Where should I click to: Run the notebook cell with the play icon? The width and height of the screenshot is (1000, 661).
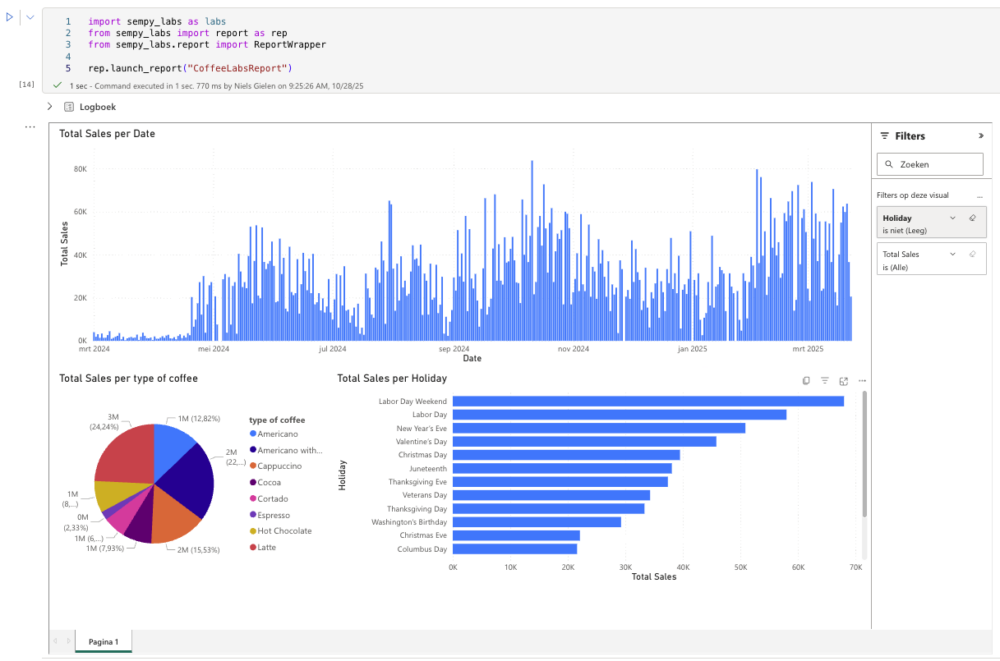point(9,17)
